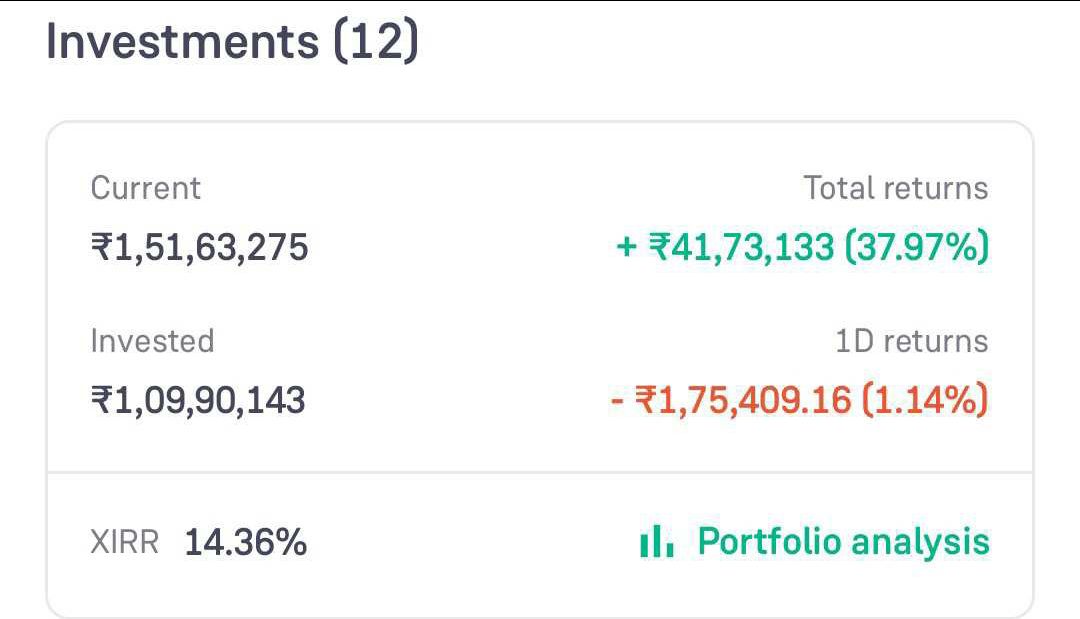Select the Investments (12) heading
Image resolution: width=1080 pixels, height=619 pixels.
pos(232,41)
